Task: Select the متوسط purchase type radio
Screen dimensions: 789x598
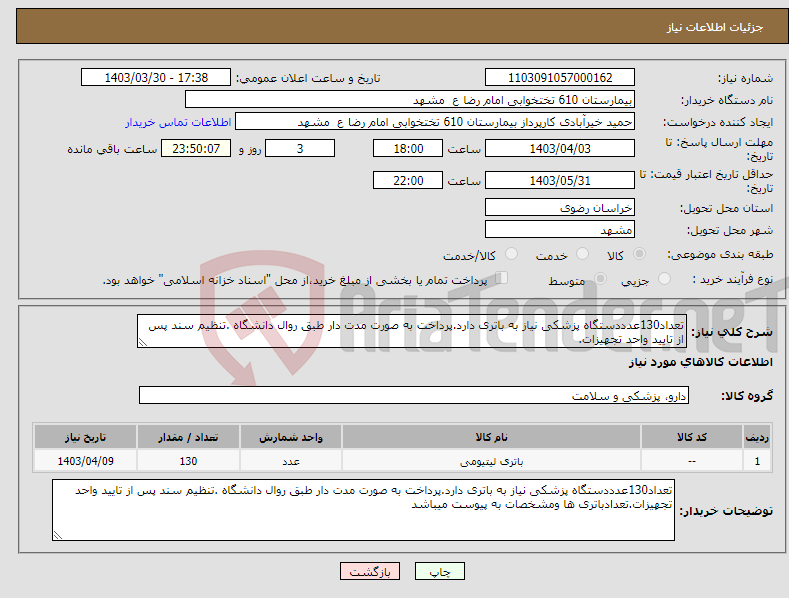Action: pyautogui.click(x=600, y=278)
